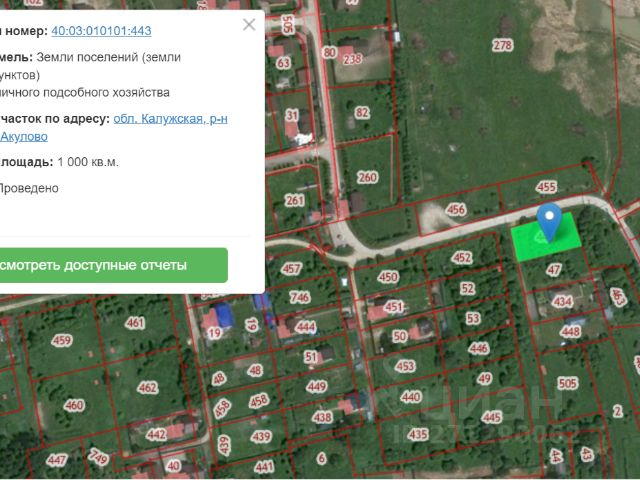Click the blue location pin marker
Image resolution: width=640 pixels, height=480 pixels.
point(549,221)
